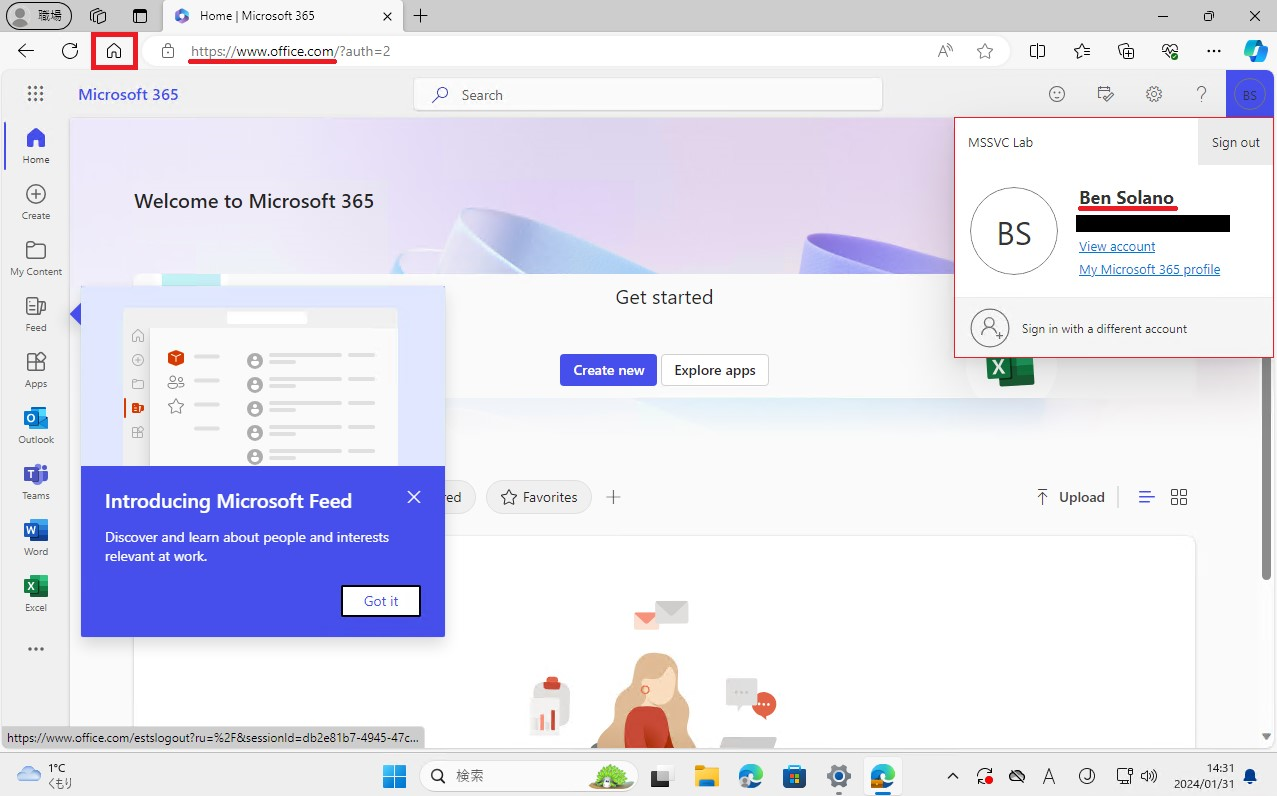Click the Microsoft 365 Search box
Image resolution: width=1277 pixels, height=796 pixels.
(648, 95)
